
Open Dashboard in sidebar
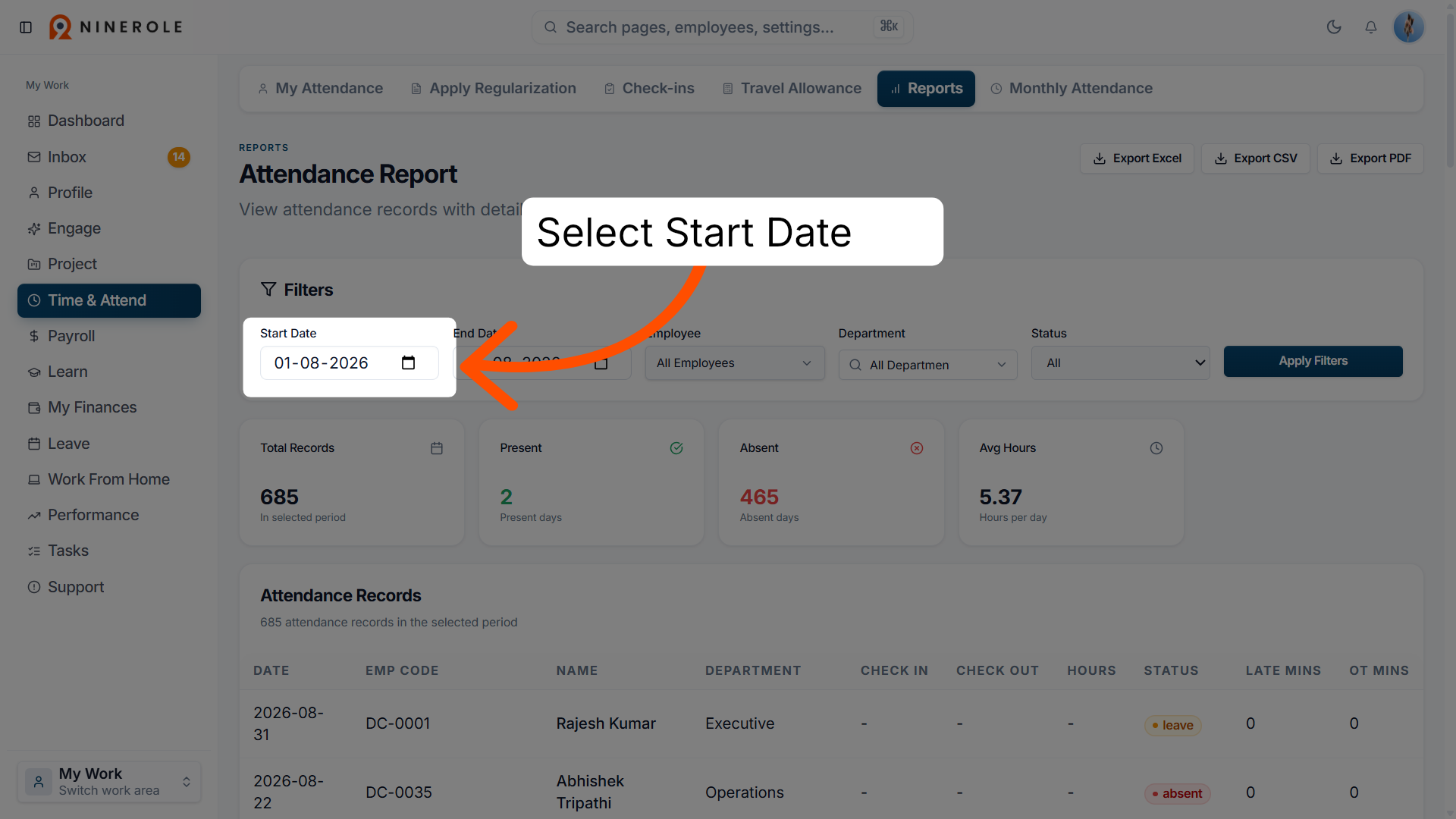coord(109,121)
